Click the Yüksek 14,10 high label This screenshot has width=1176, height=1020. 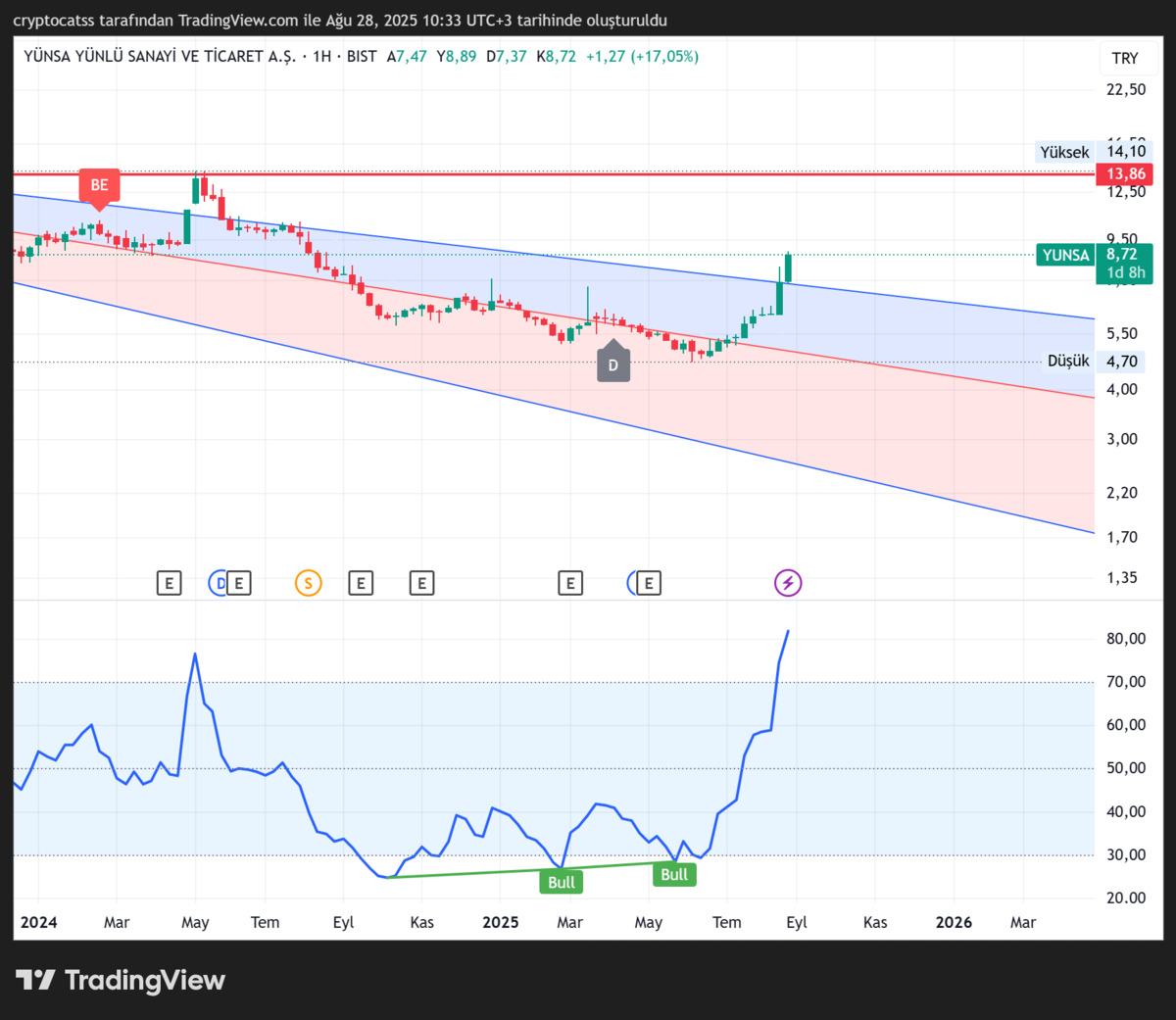click(x=1093, y=152)
